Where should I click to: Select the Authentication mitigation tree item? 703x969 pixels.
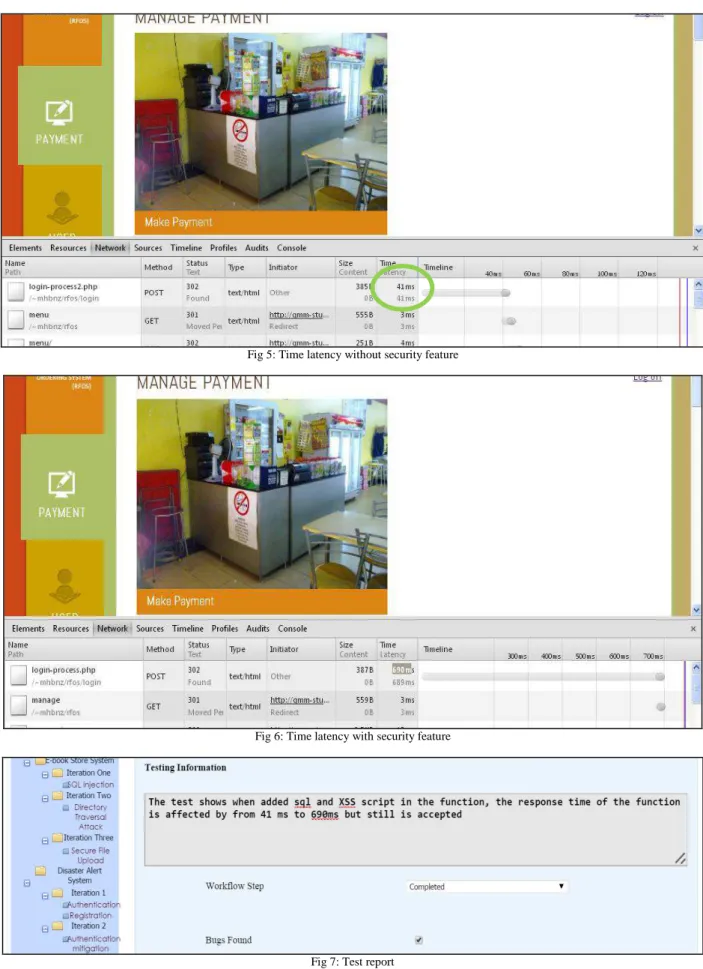pos(91,943)
